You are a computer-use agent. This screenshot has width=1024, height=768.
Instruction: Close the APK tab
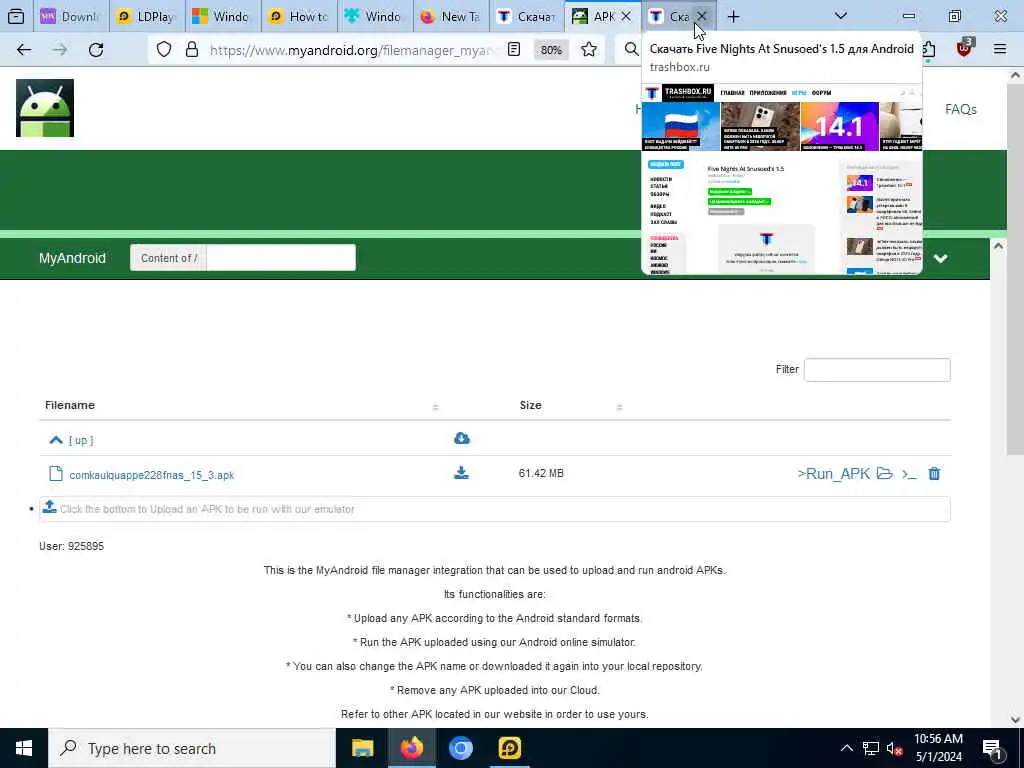626,16
